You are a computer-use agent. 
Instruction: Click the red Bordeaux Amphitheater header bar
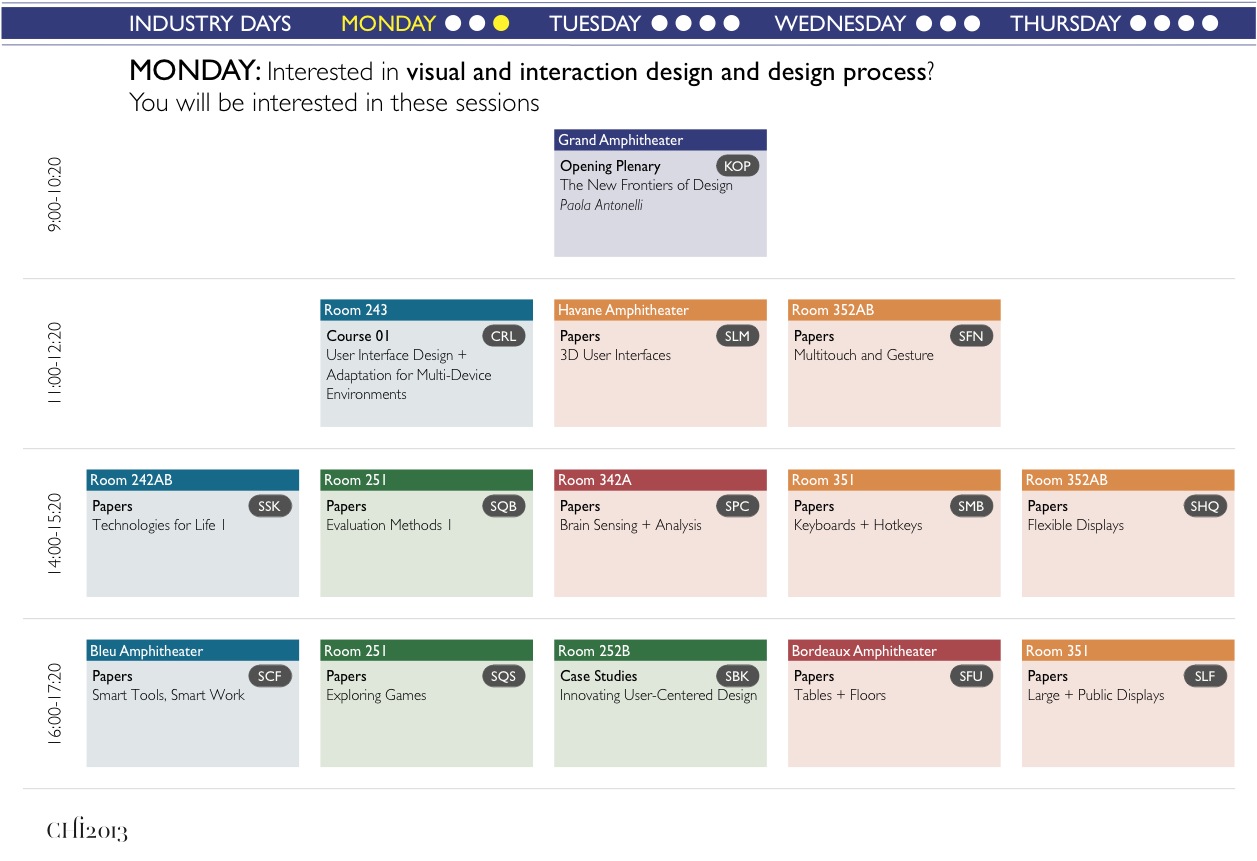tap(894, 650)
